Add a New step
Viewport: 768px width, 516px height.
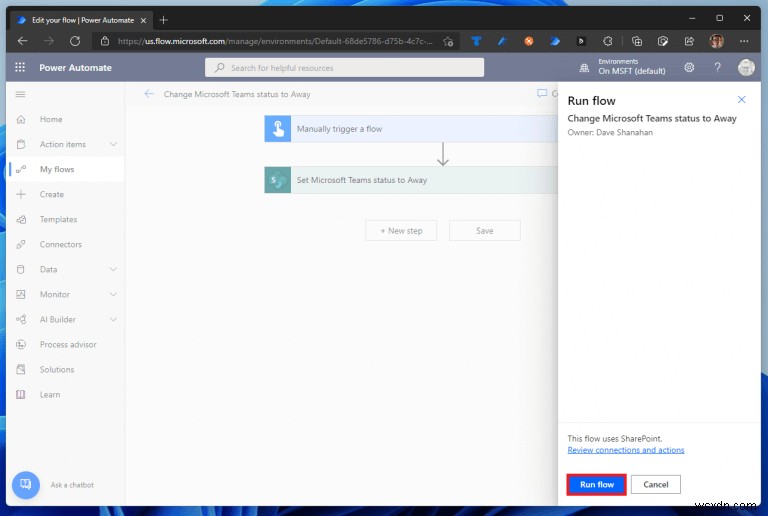pyautogui.click(x=401, y=231)
